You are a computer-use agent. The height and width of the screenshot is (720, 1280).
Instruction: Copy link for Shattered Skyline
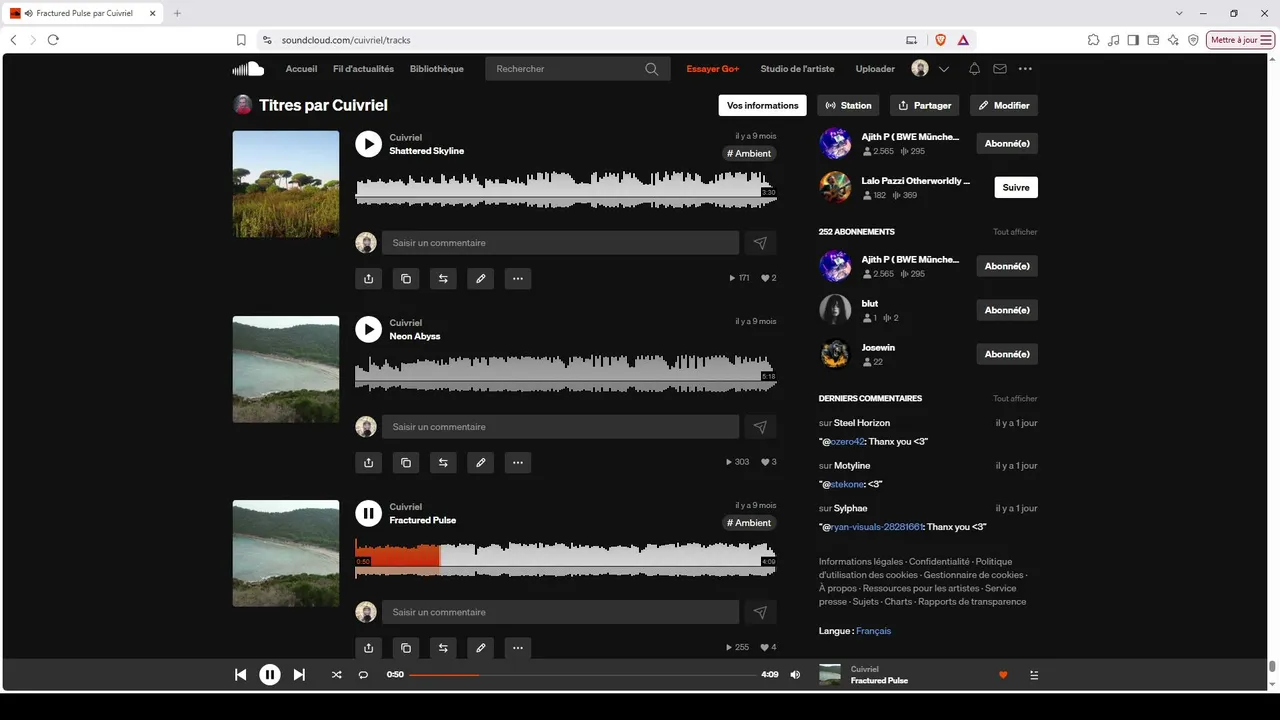(x=405, y=278)
